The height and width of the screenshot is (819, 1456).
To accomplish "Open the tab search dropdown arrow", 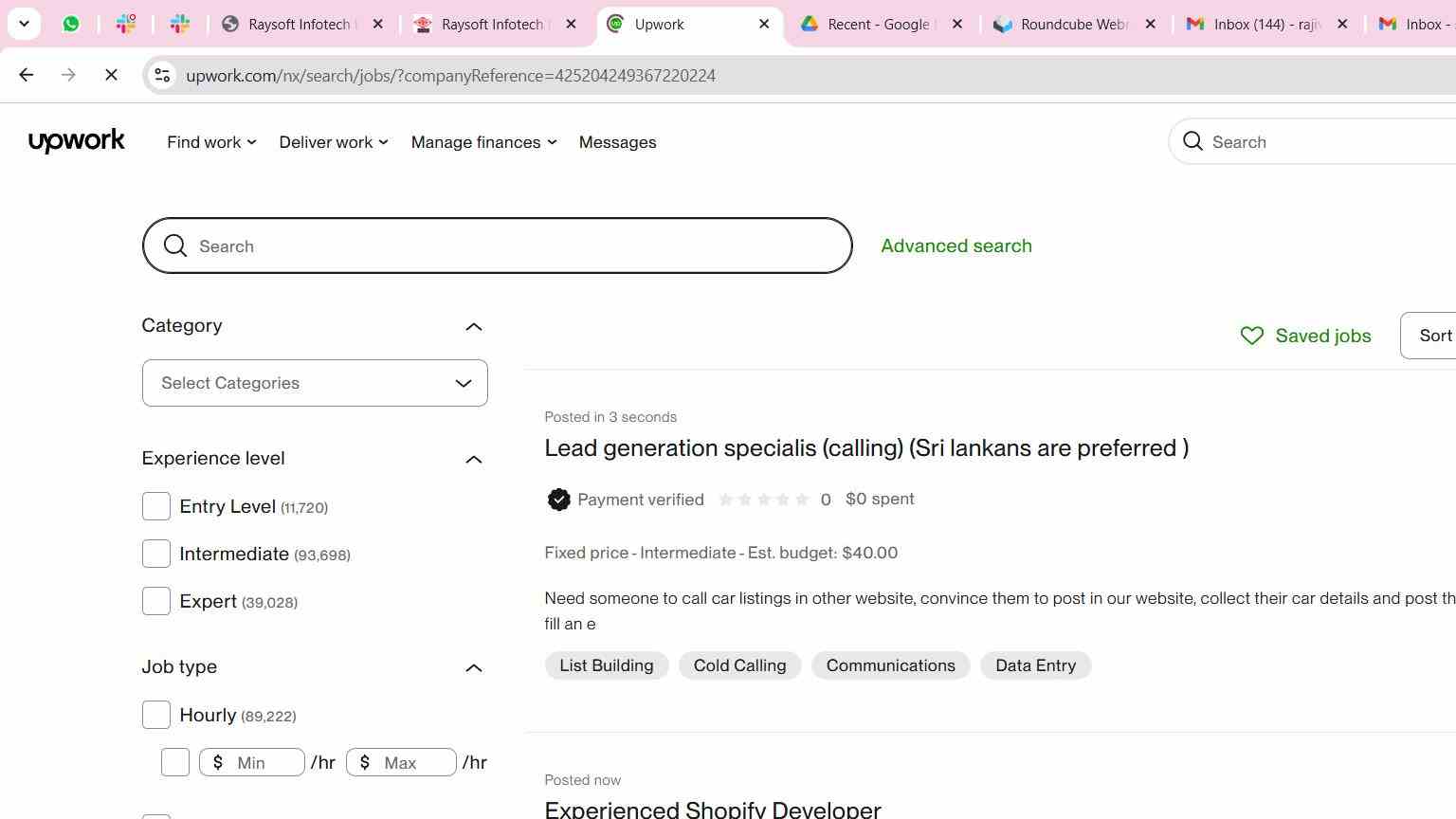I will coord(25,24).
